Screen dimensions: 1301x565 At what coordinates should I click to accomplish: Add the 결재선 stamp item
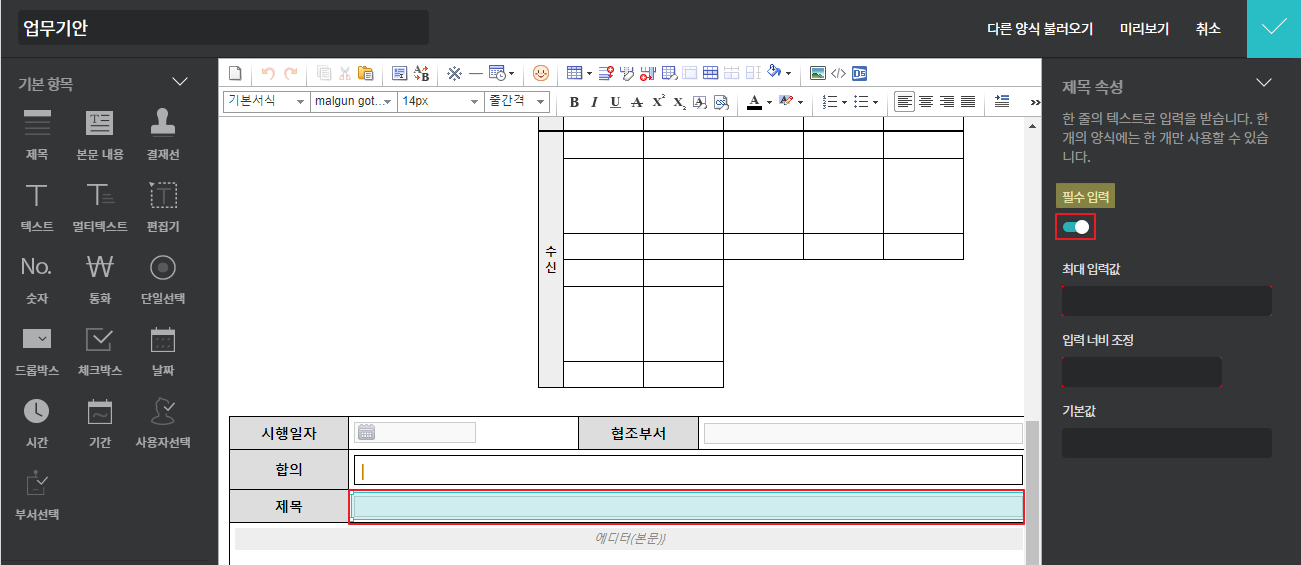point(163,132)
